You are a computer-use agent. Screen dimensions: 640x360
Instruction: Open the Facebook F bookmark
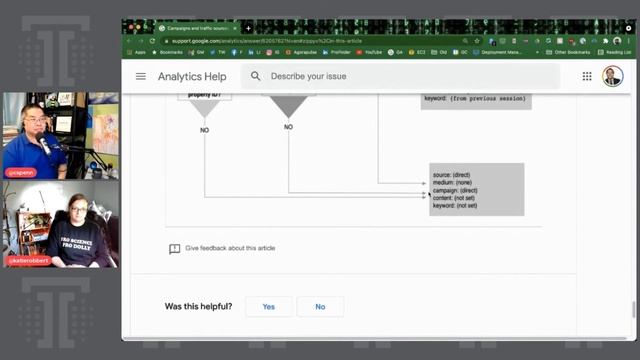tap(237, 52)
